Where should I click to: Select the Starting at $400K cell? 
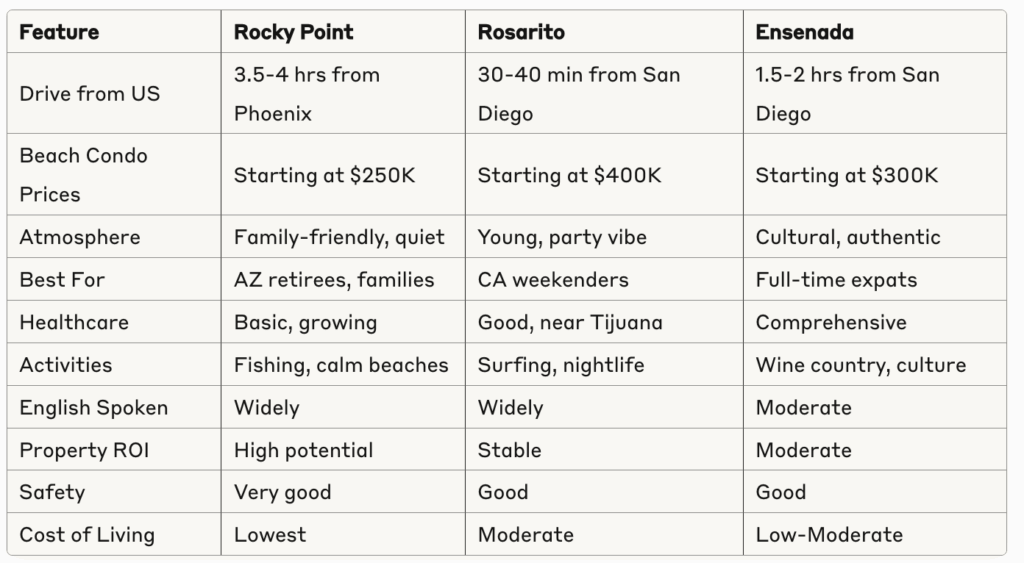(569, 175)
